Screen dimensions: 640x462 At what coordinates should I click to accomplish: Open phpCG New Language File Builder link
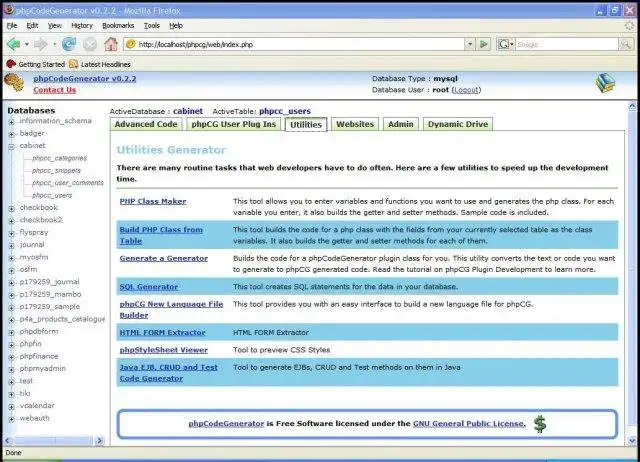click(171, 309)
